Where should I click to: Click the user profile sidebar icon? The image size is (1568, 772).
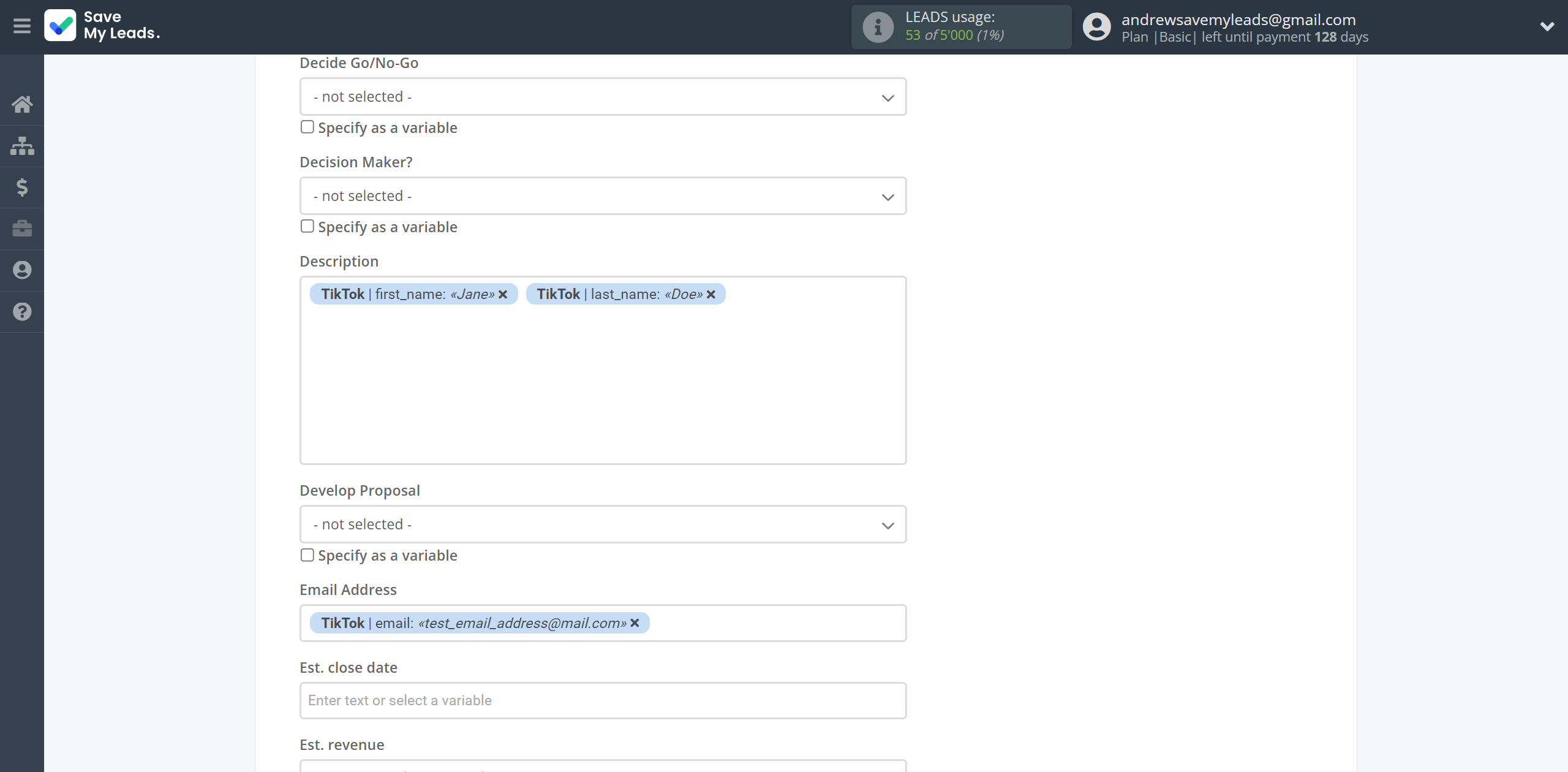coord(22,270)
